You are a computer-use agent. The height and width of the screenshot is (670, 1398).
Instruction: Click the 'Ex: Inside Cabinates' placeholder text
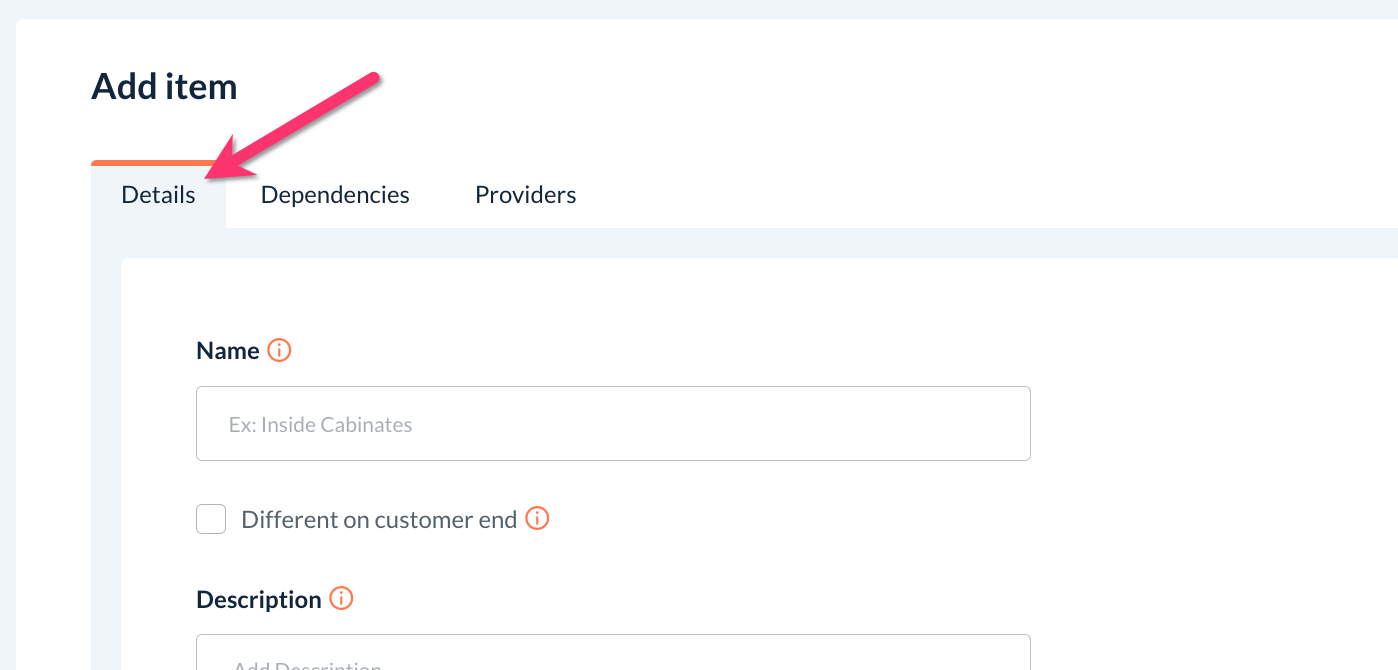[320, 425]
